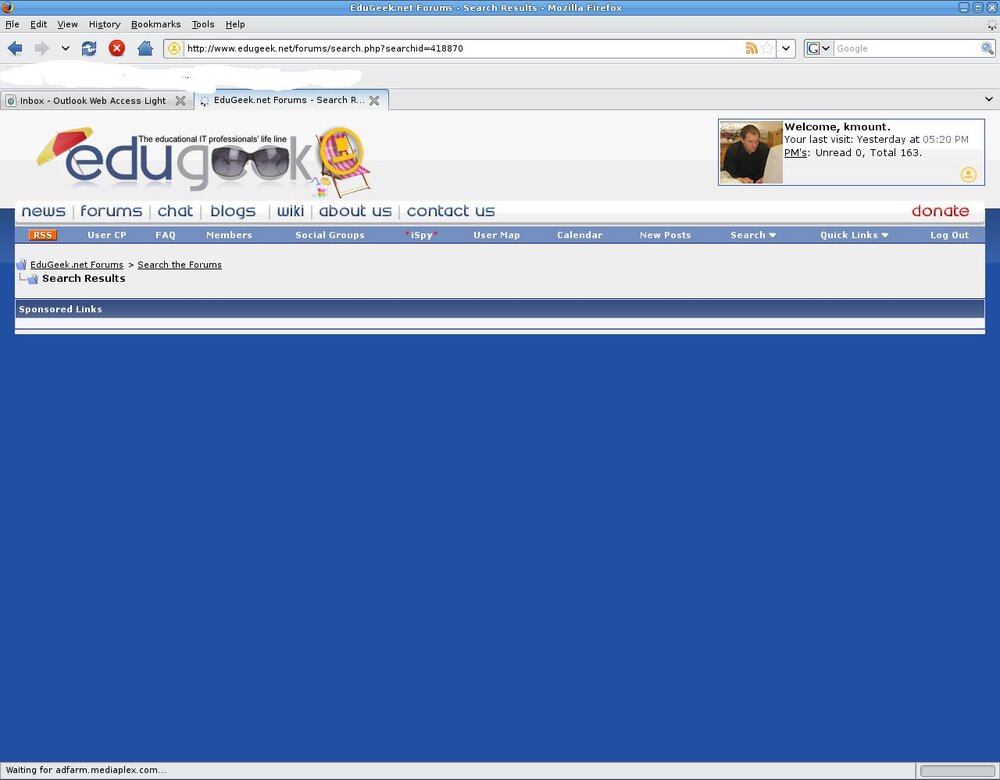The image size is (1000, 780).
Task: Open the chat section
Action: coord(175,211)
